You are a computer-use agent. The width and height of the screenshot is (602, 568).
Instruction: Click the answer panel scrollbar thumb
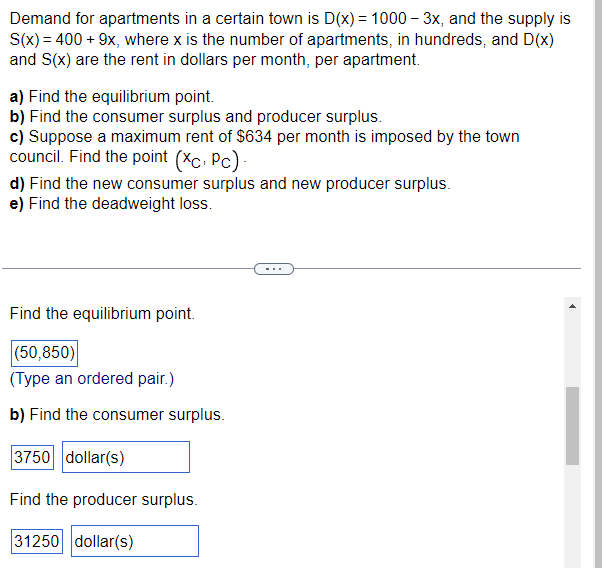(572, 426)
